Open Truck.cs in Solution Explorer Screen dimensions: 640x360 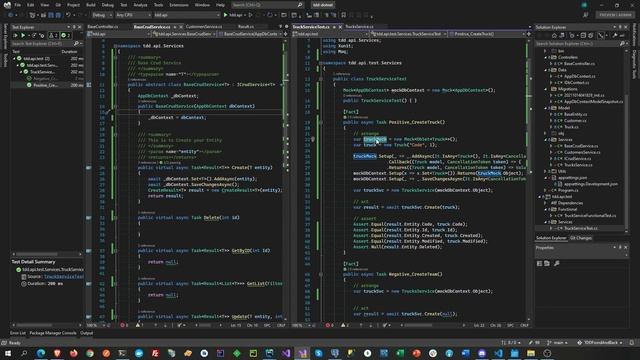(x=571, y=127)
